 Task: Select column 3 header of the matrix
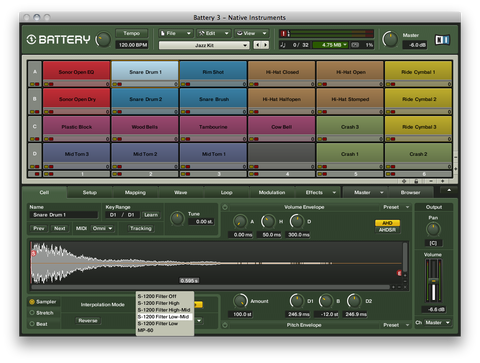pyautogui.click(x=219, y=174)
